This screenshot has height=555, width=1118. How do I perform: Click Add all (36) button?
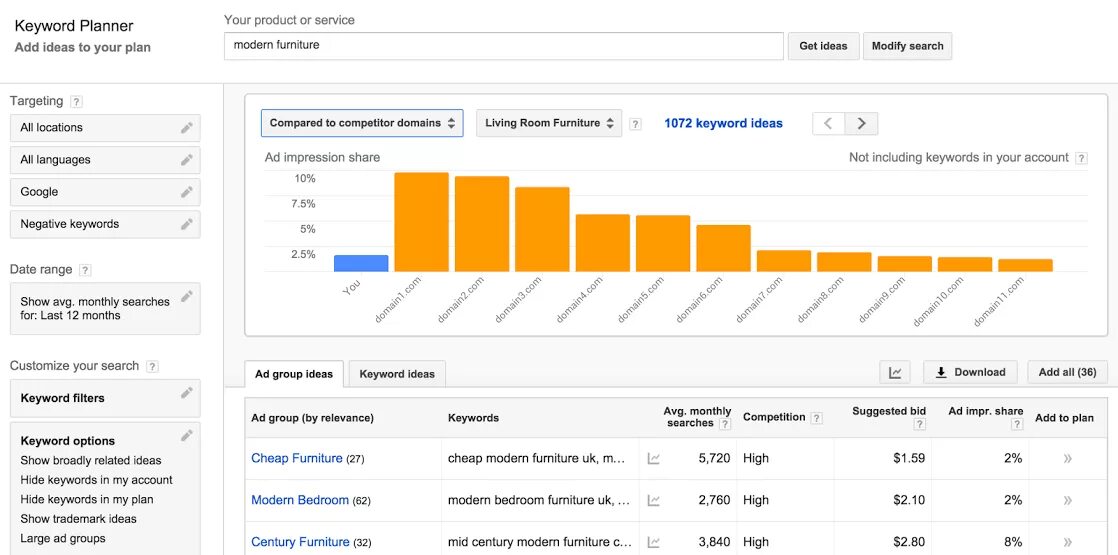tap(1067, 373)
